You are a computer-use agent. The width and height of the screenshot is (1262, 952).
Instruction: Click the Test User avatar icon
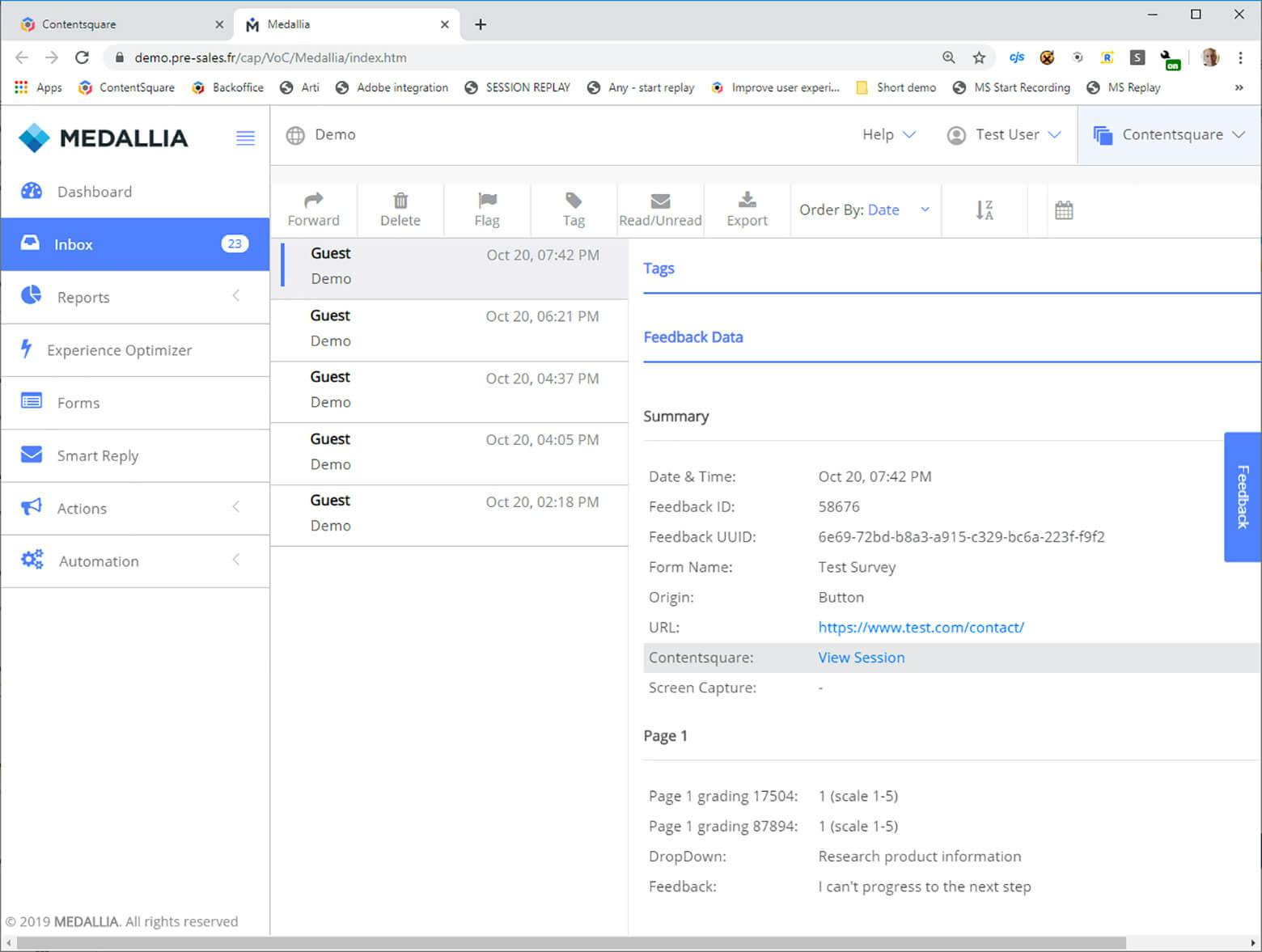click(956, 135)
